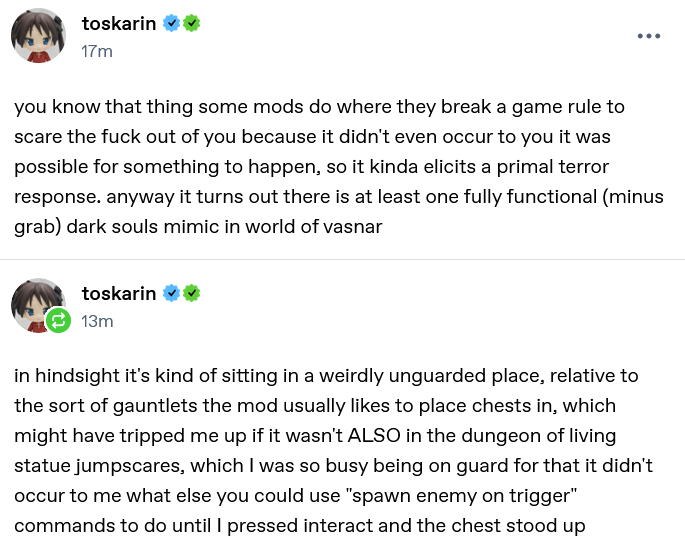Click the words "dark souls mimic"

[x=131, y=226]
